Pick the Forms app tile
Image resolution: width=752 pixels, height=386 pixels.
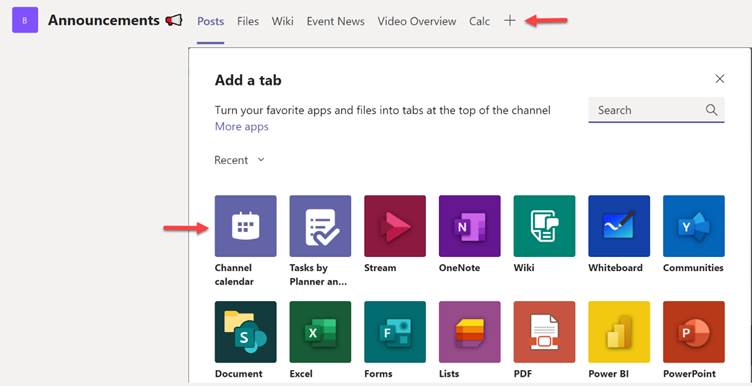(x=395, y=332)
